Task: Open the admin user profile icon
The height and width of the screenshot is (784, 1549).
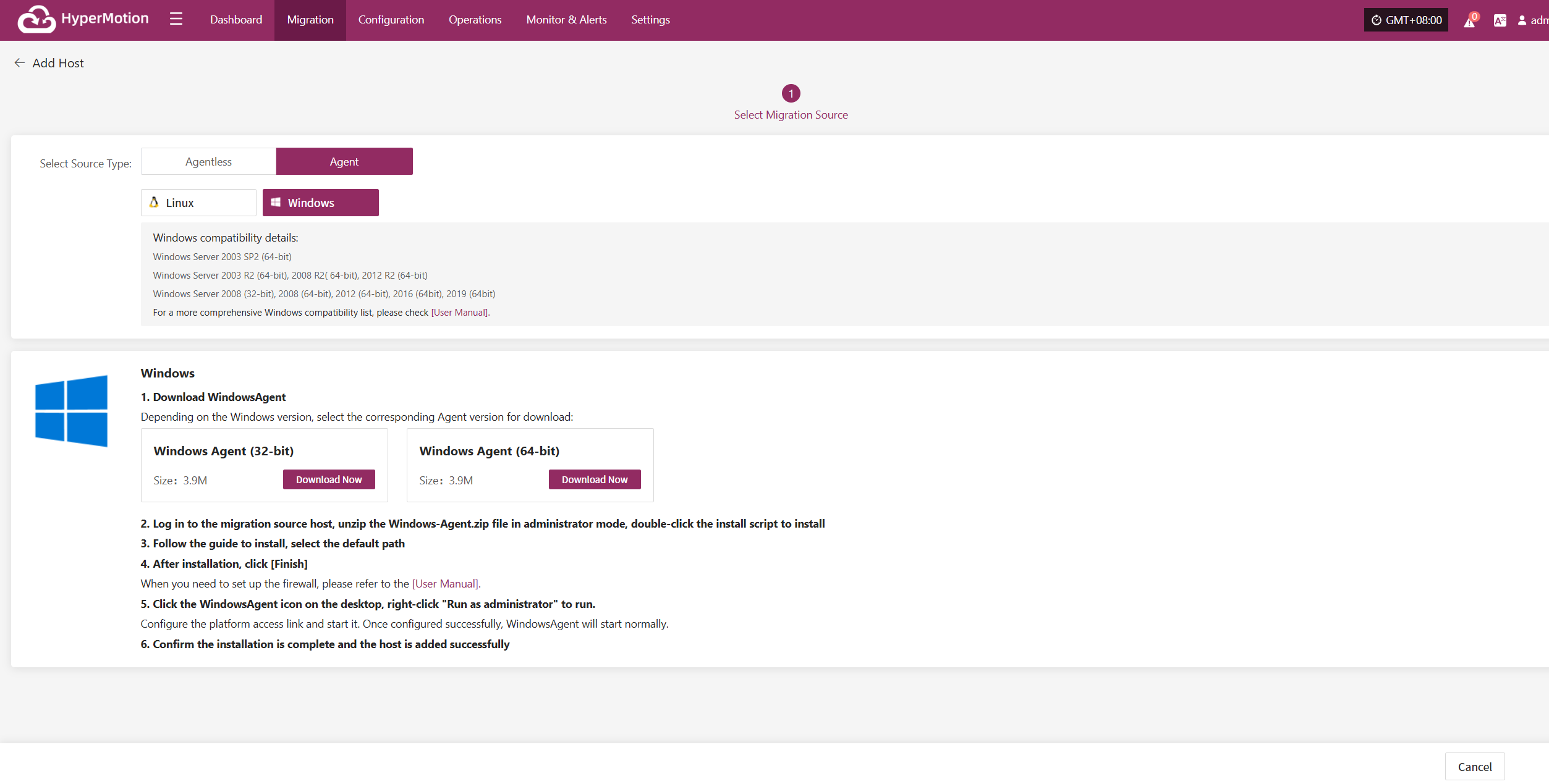Action: click(1522, 20)
